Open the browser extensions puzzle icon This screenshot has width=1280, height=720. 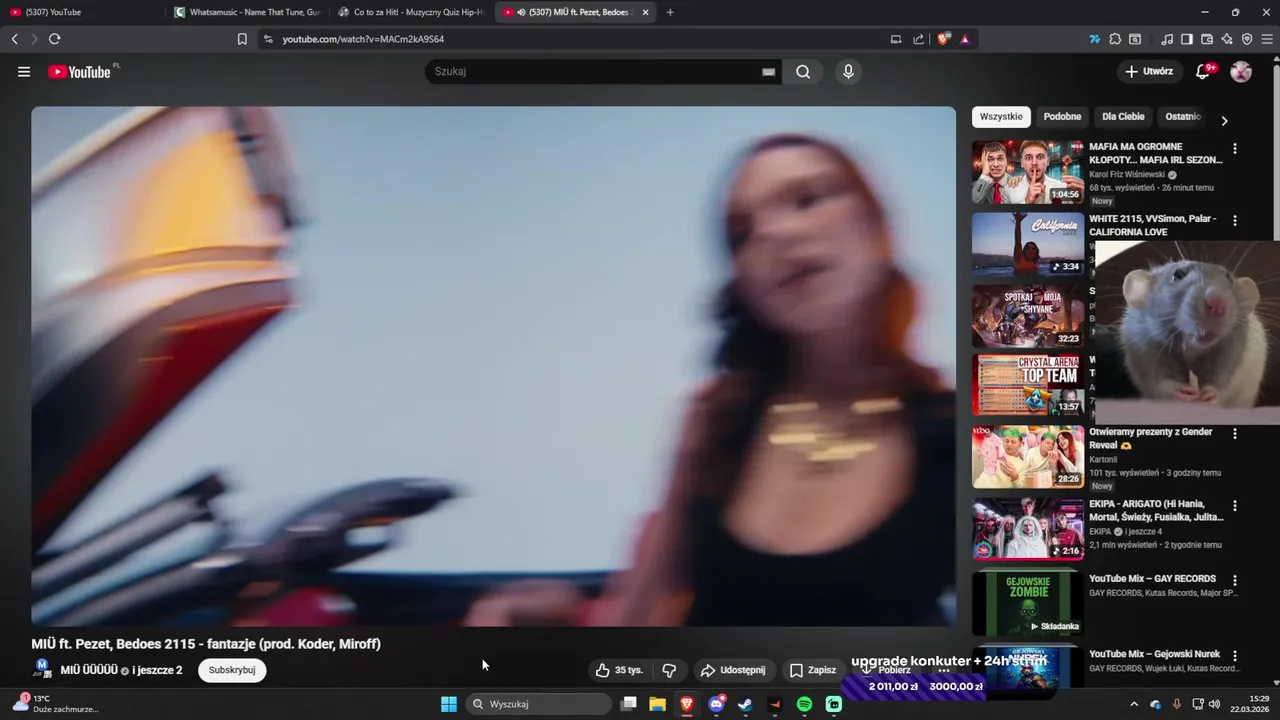[x=1115, y=39]
